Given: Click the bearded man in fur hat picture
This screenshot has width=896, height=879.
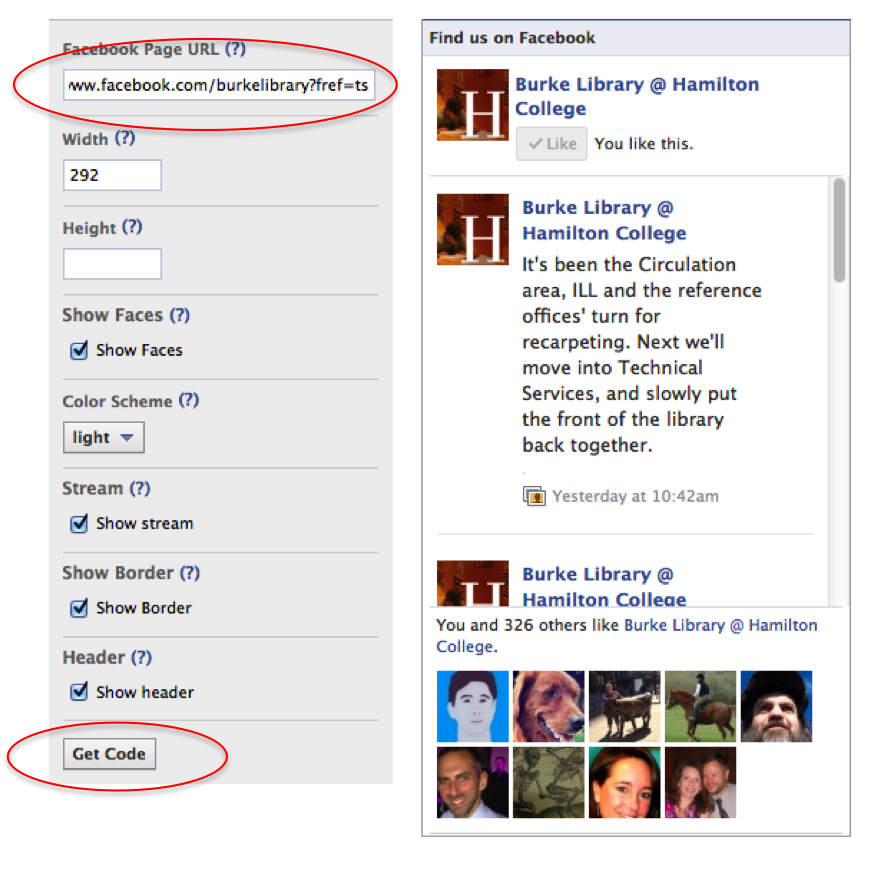Looking at the screenshot, I should (777, 706).
